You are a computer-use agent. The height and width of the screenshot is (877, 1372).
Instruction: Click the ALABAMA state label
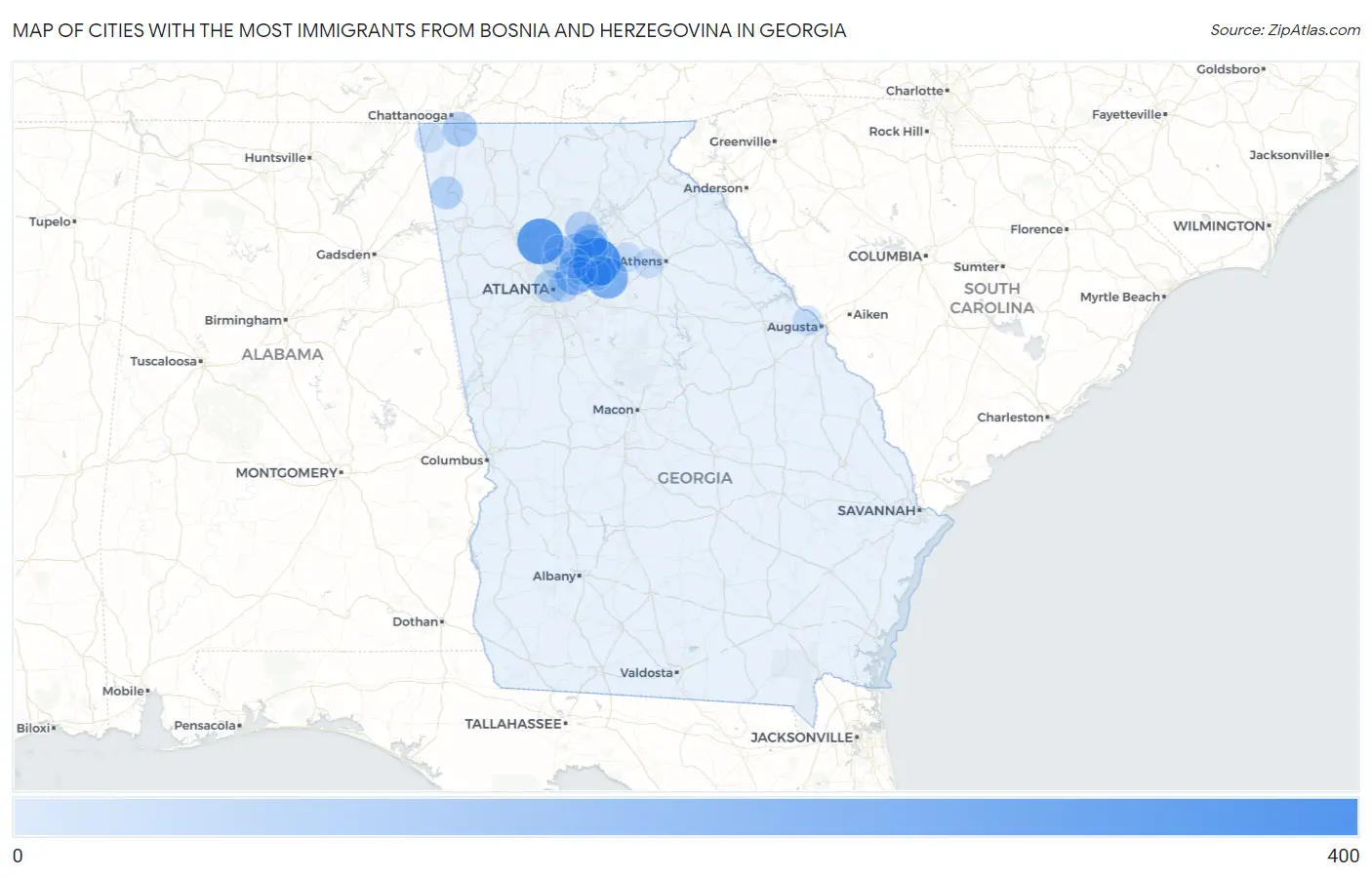[282, 354]
